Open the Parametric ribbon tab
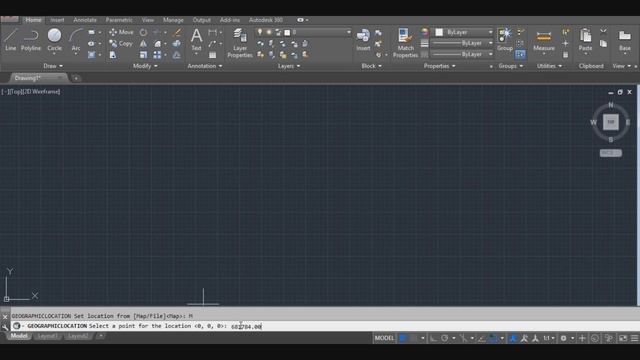The height and width of the screenshot is (360, 640). 119,20
